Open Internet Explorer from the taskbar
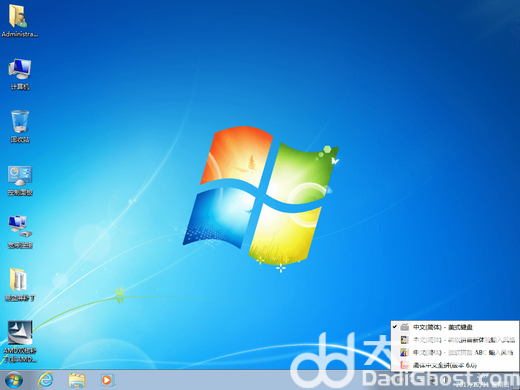 point(46,380)
